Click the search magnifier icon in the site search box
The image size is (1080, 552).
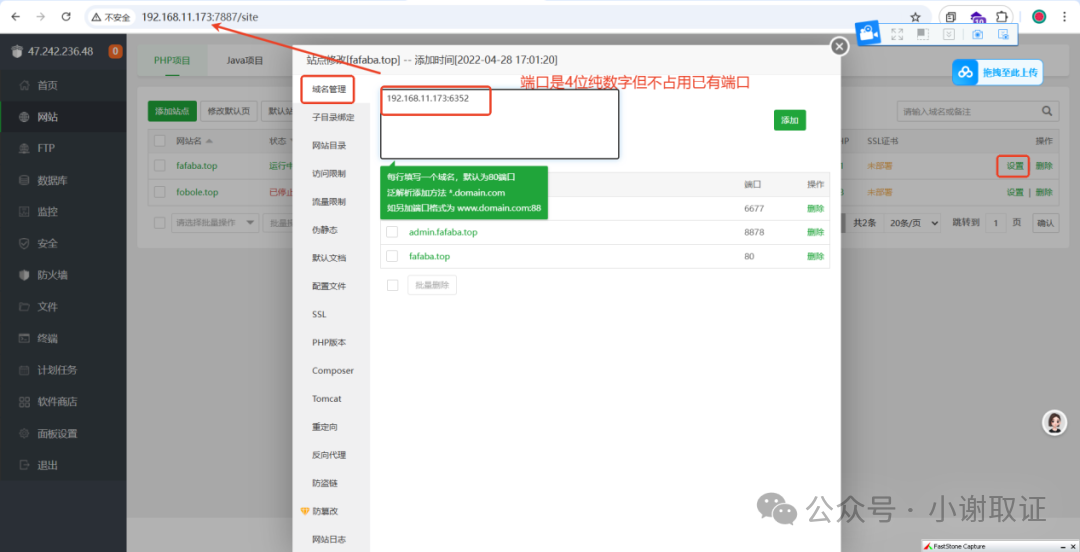click(1047, 111)
